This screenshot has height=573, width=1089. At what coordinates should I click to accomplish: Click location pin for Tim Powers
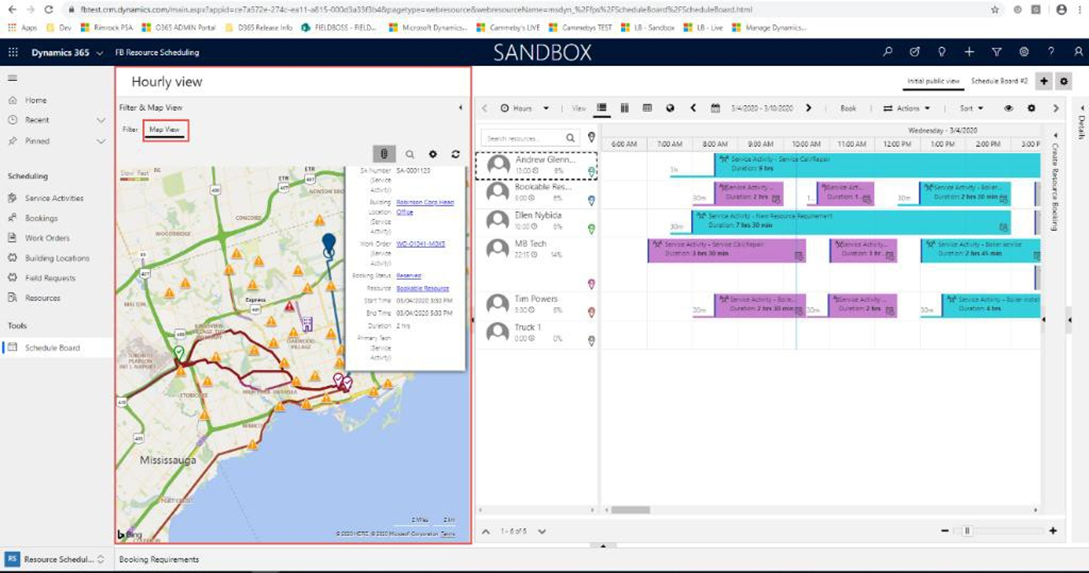click(592, 313)
